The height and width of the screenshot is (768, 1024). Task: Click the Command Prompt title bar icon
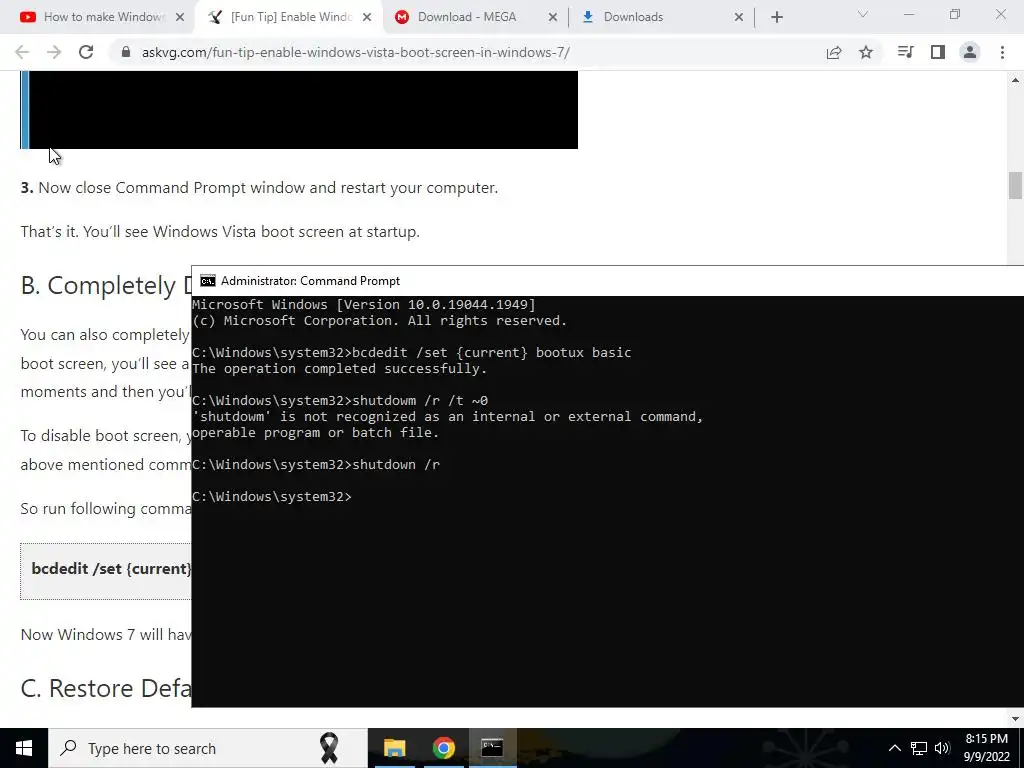[x=208, y=281]
